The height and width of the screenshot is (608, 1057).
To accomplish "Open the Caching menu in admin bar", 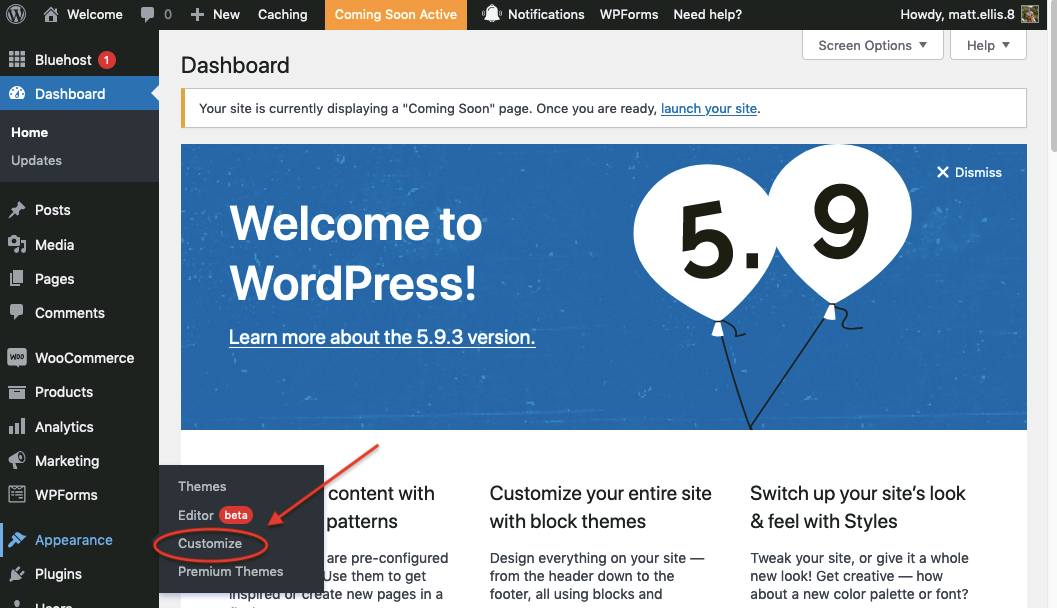I will tap(282, 14).
